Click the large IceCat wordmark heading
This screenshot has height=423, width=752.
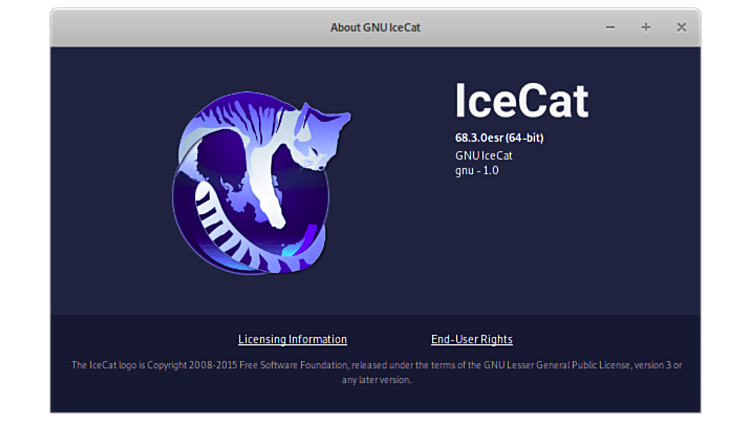tap(521, 100)
